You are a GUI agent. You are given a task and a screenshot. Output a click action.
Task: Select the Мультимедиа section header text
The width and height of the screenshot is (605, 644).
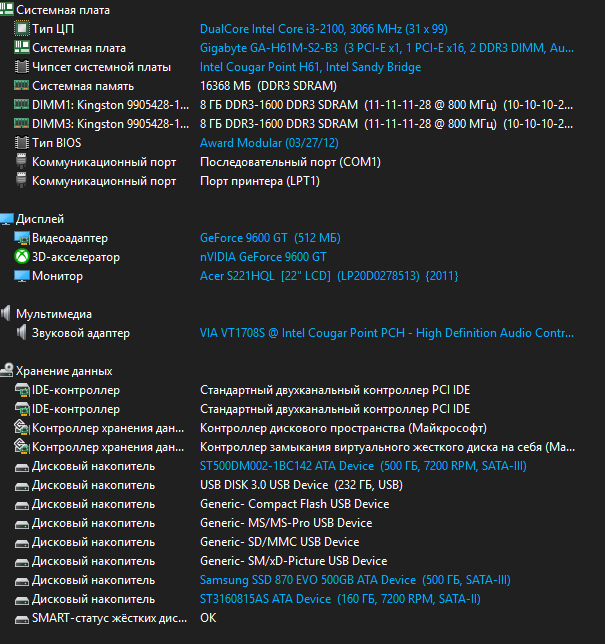point(54,314)
